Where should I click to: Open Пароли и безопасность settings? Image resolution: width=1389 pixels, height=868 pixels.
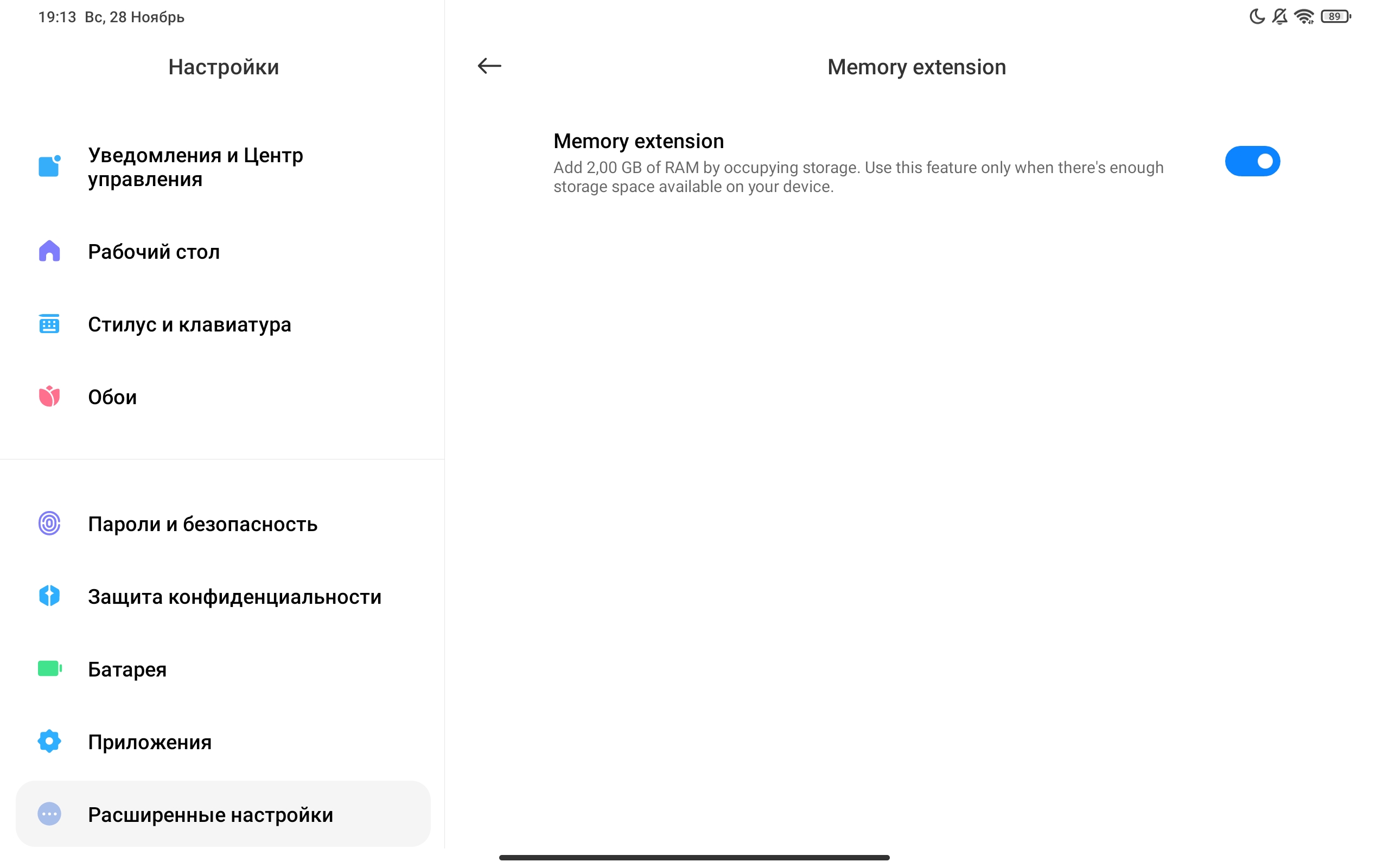tap(202, 524)
